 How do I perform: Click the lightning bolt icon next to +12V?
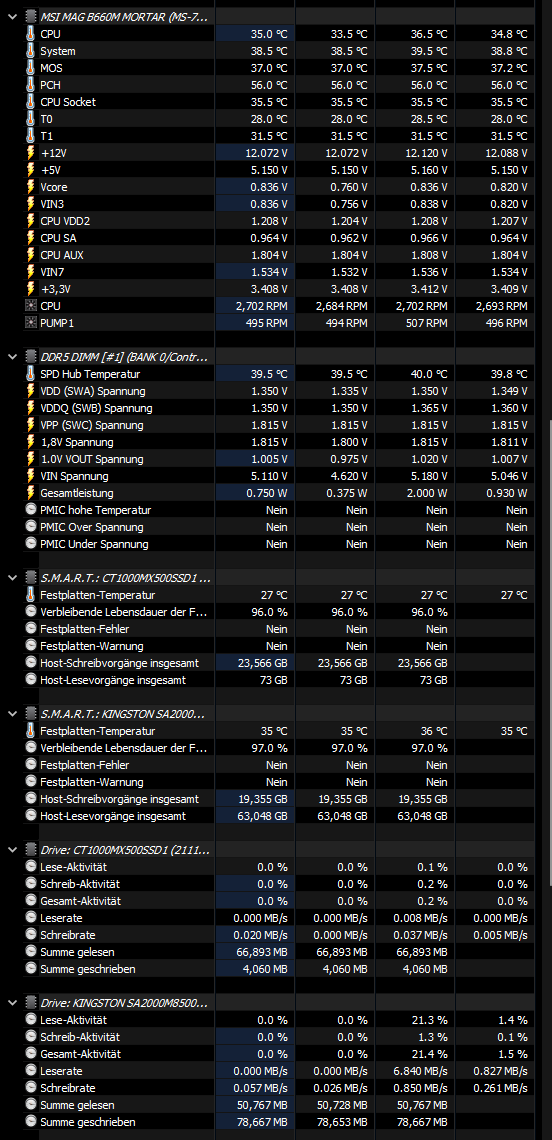[x=31, y=153]
